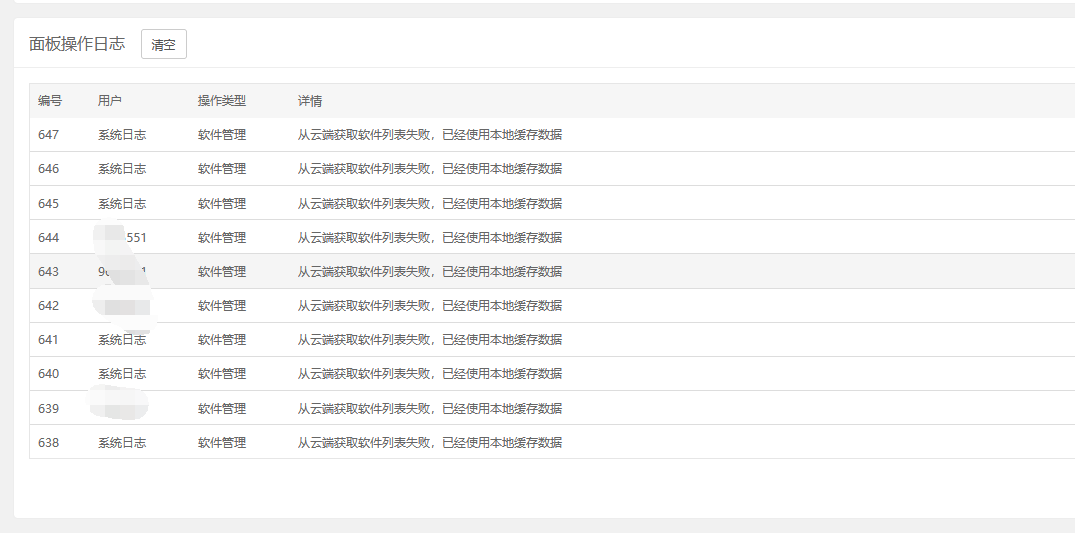Select log entry number 640

coord(49,373)
